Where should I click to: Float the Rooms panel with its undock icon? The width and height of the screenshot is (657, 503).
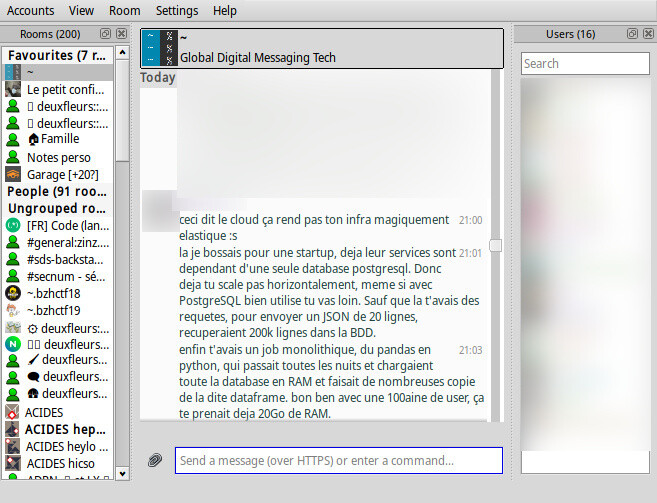pyautogui.click(x=105, y=34)
